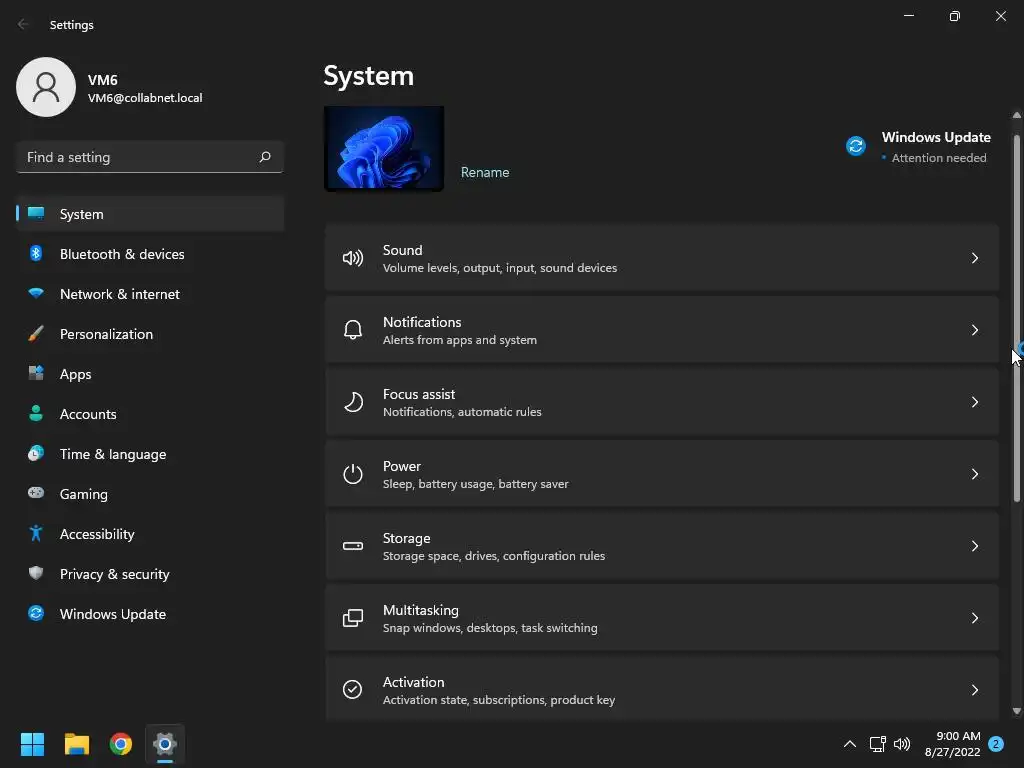
Task: Open Time & language settings
Action: click(150, 453)
